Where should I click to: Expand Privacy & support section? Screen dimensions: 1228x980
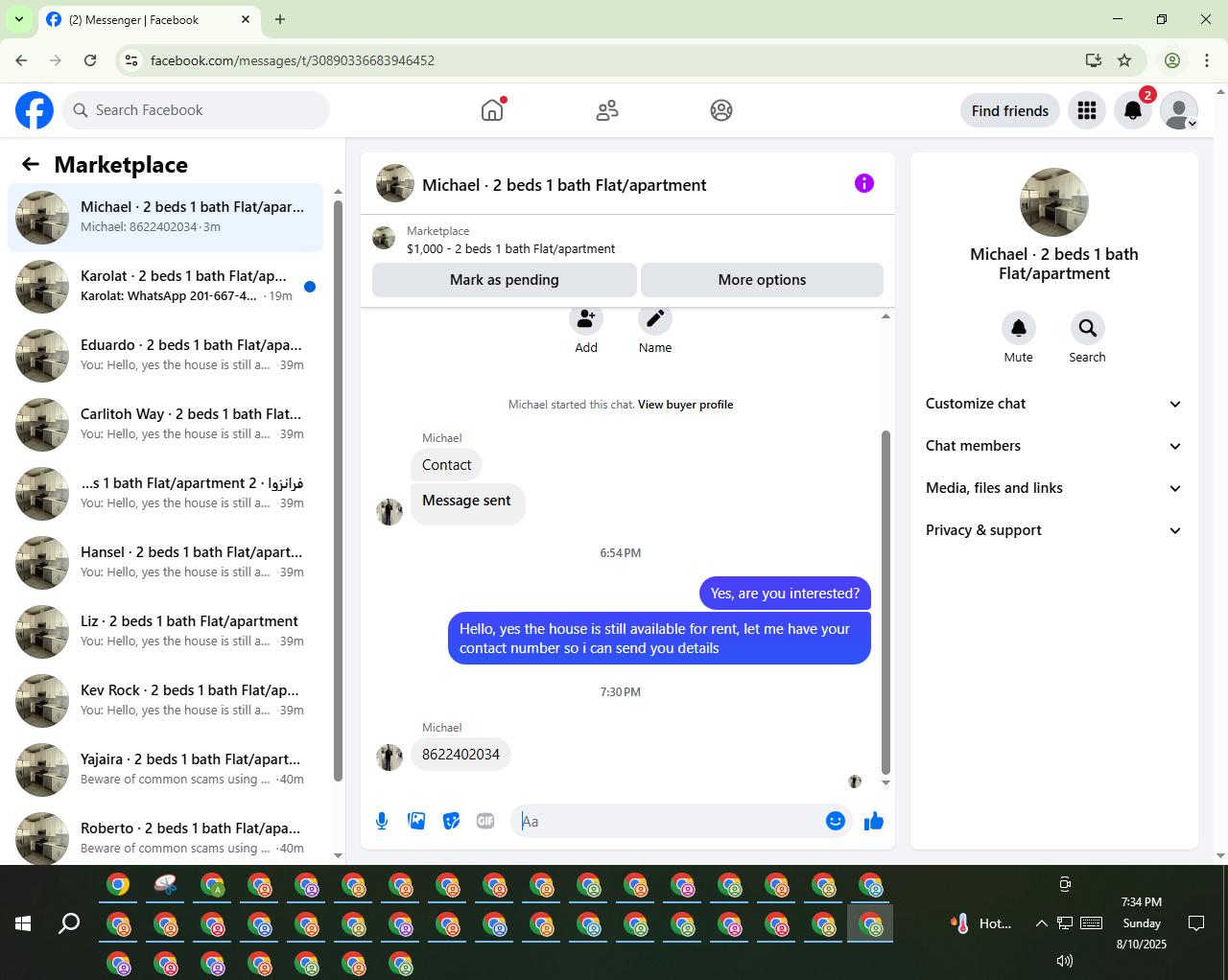[x=1054, y=530]
